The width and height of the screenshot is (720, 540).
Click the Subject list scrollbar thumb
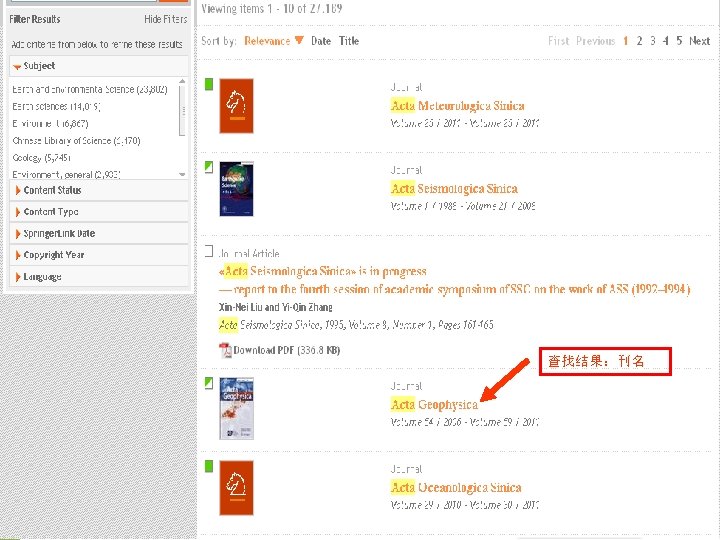182,111
